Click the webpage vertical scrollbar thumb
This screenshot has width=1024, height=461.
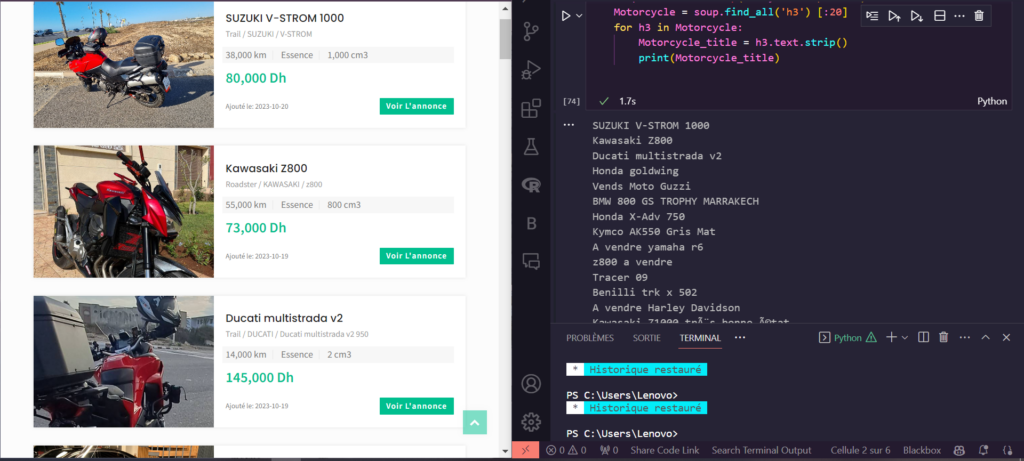pyautogui.click(x=505, y=39)
